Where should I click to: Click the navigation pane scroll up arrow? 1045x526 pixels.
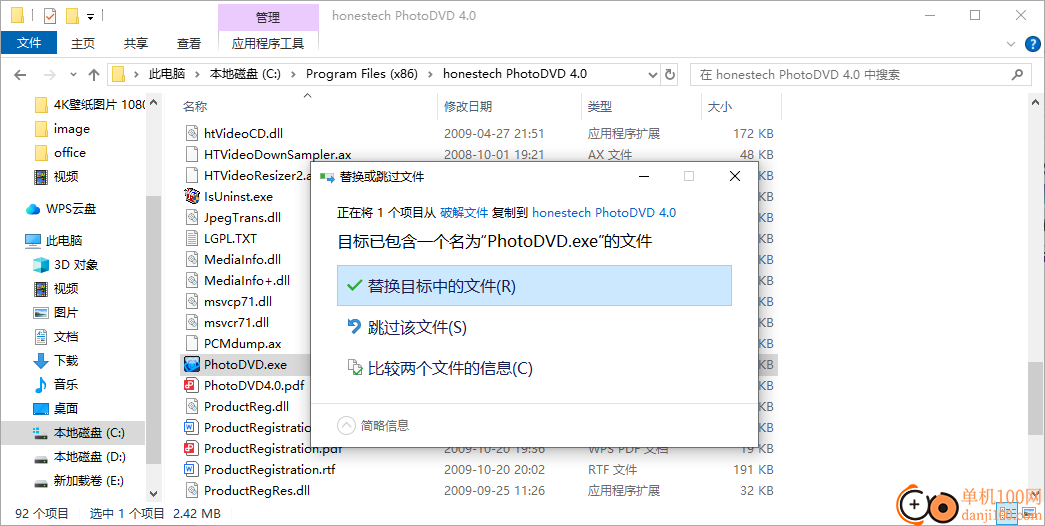(153, 103)
